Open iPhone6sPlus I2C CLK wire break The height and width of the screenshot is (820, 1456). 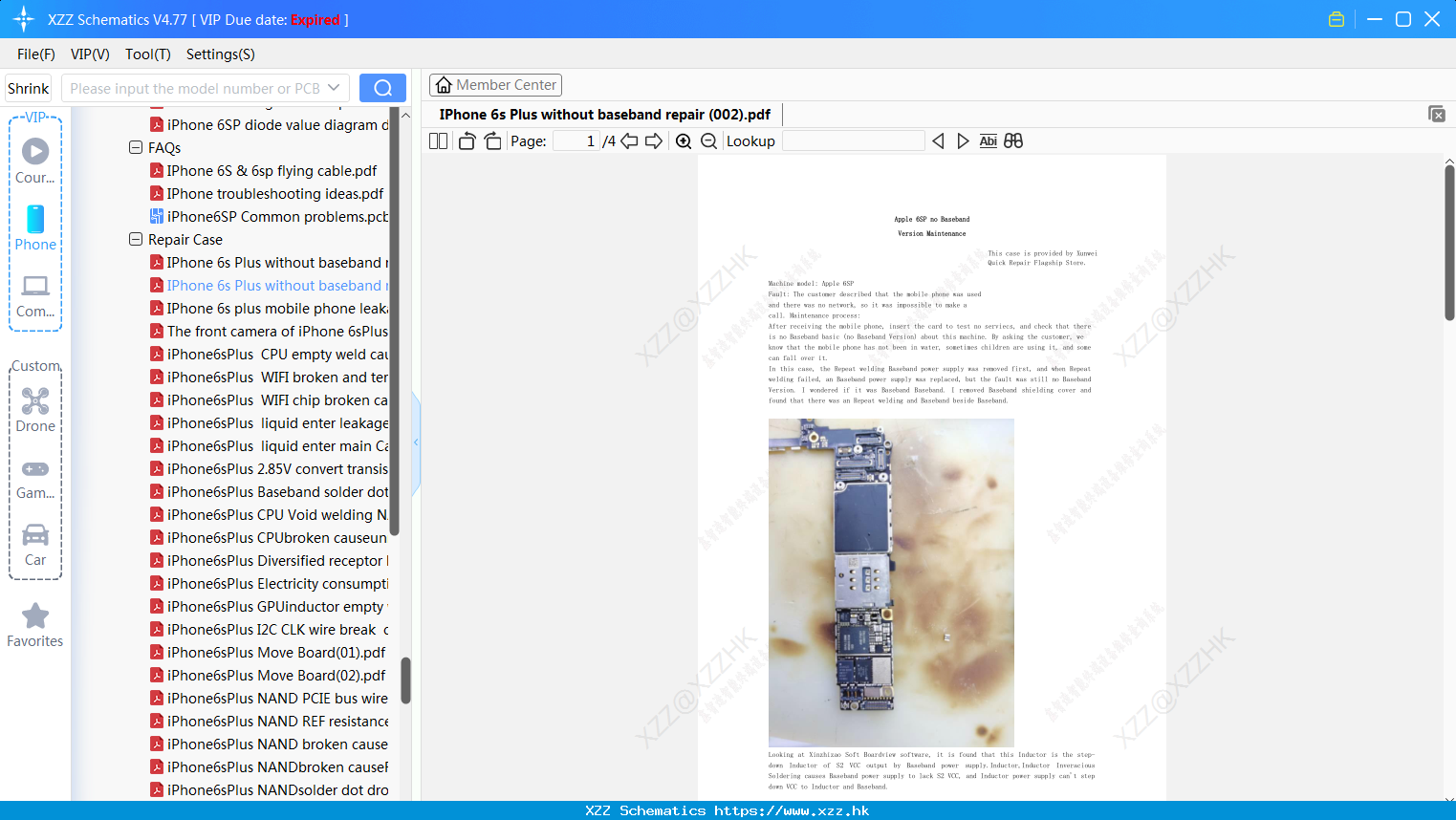tap(270, 630)
